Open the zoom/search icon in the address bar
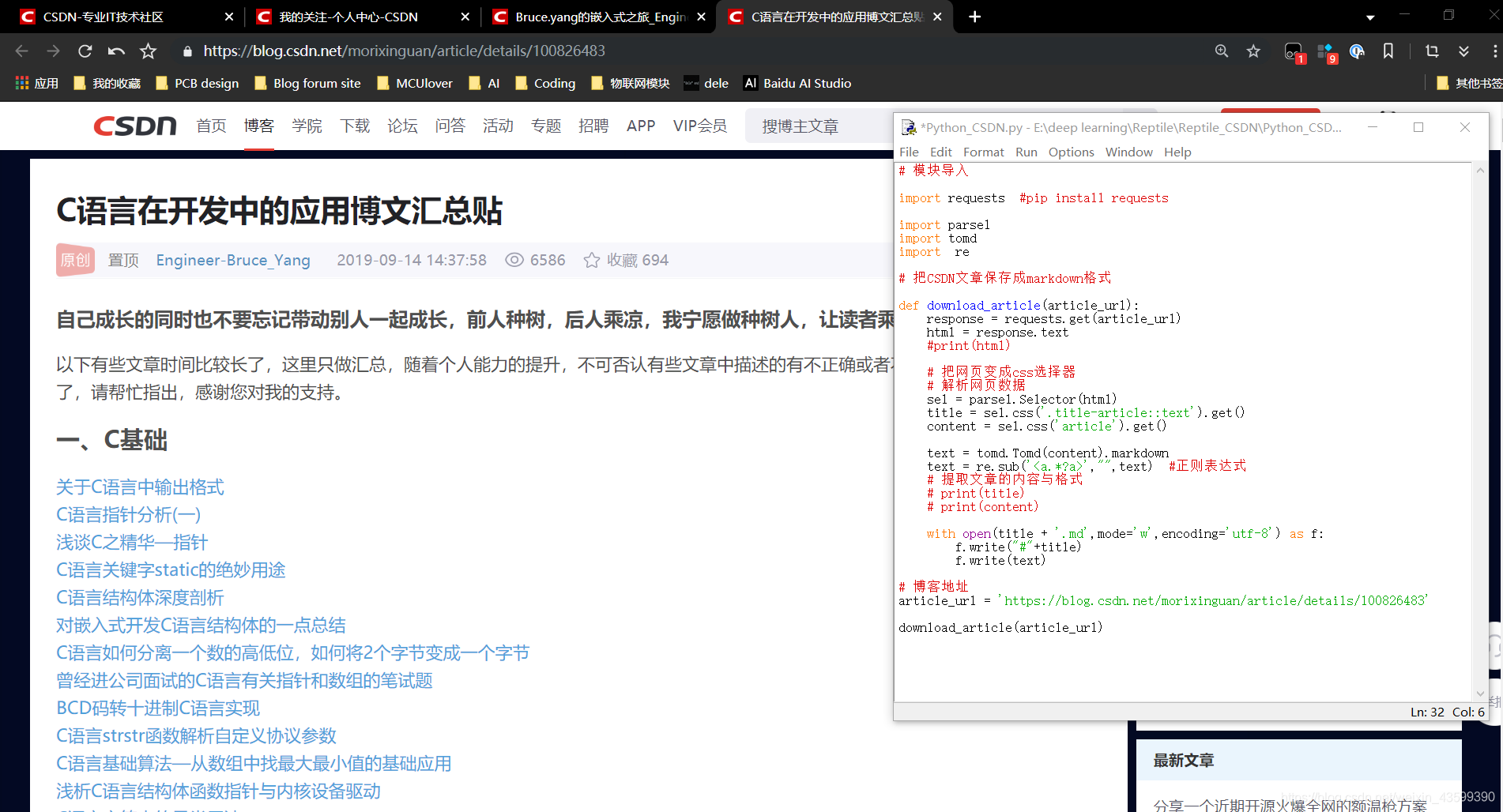 pos(1222,51)
